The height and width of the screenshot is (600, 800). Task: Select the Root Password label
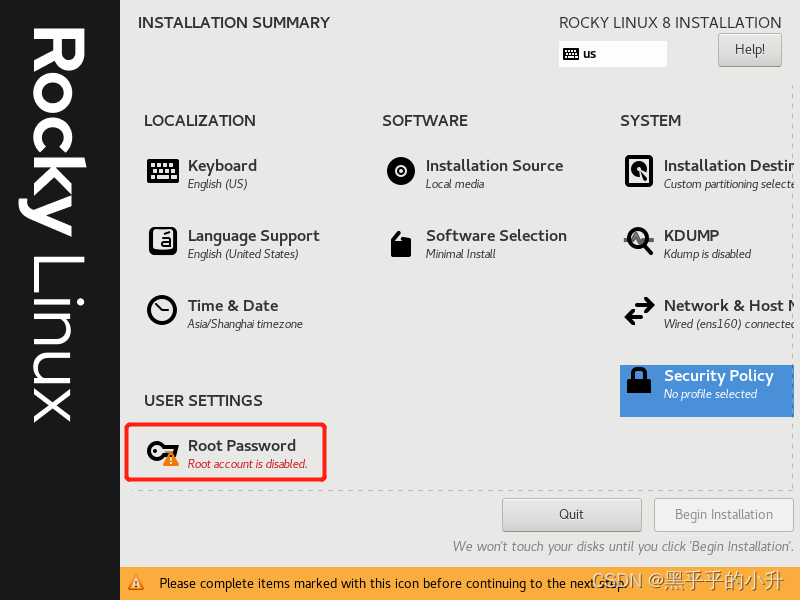(242, 445)
